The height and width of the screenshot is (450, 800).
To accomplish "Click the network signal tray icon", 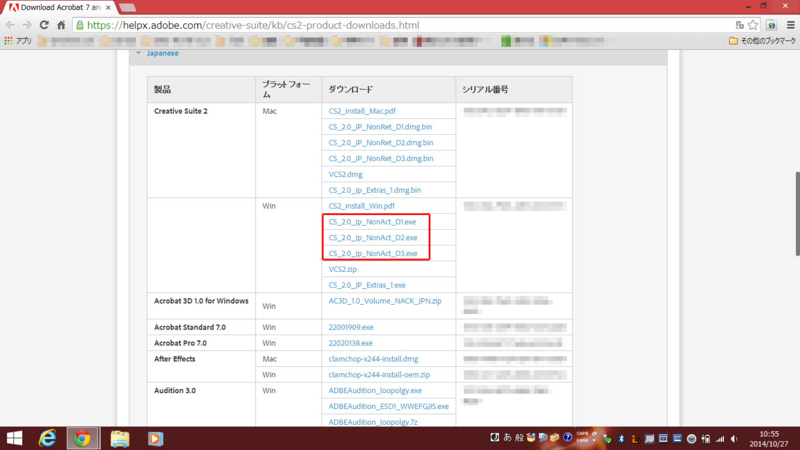I will click(x=720, y=439).
